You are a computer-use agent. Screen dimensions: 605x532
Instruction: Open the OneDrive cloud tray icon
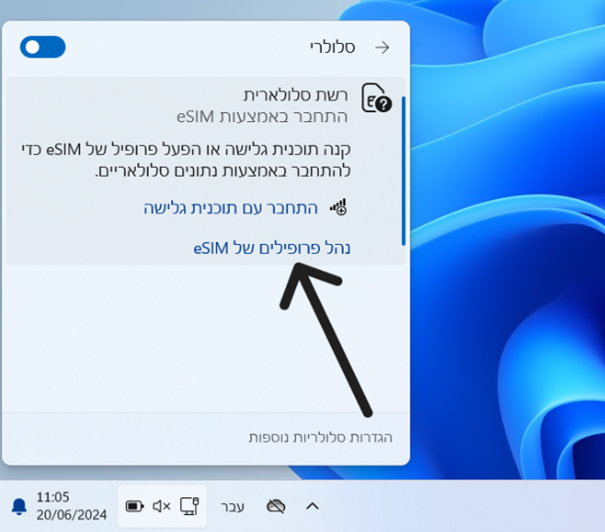pos(277,506)
